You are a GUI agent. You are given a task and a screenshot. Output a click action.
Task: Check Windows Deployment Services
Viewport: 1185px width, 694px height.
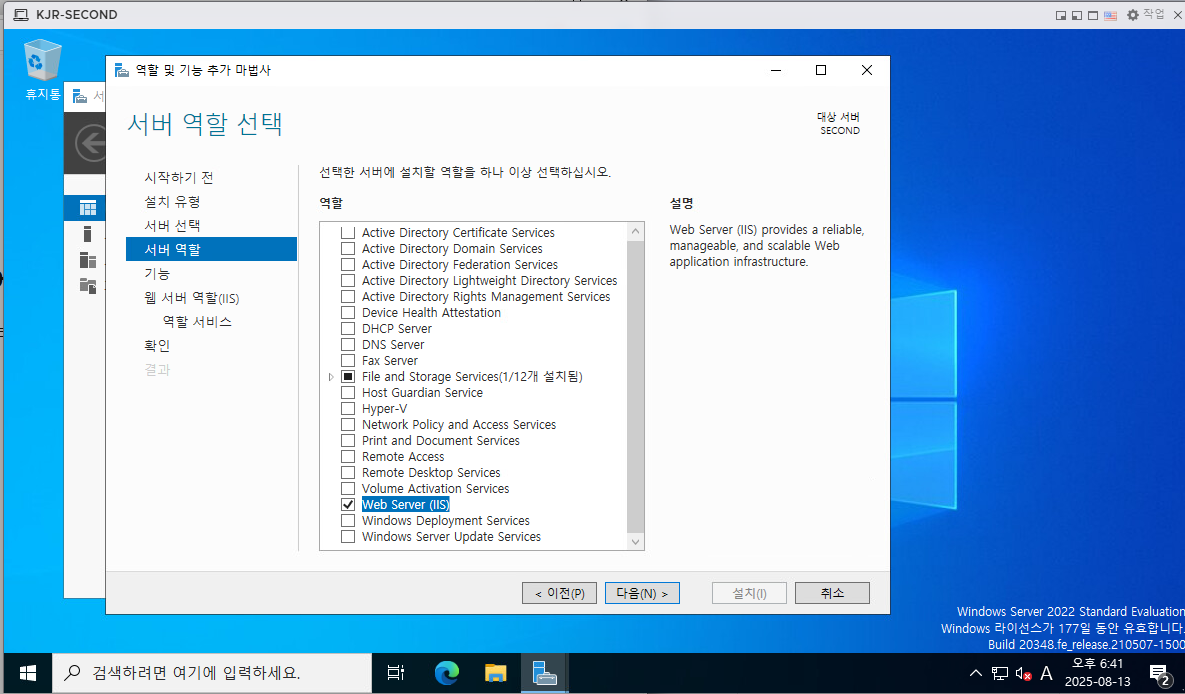pyautogui.click(x=348, y=521)
